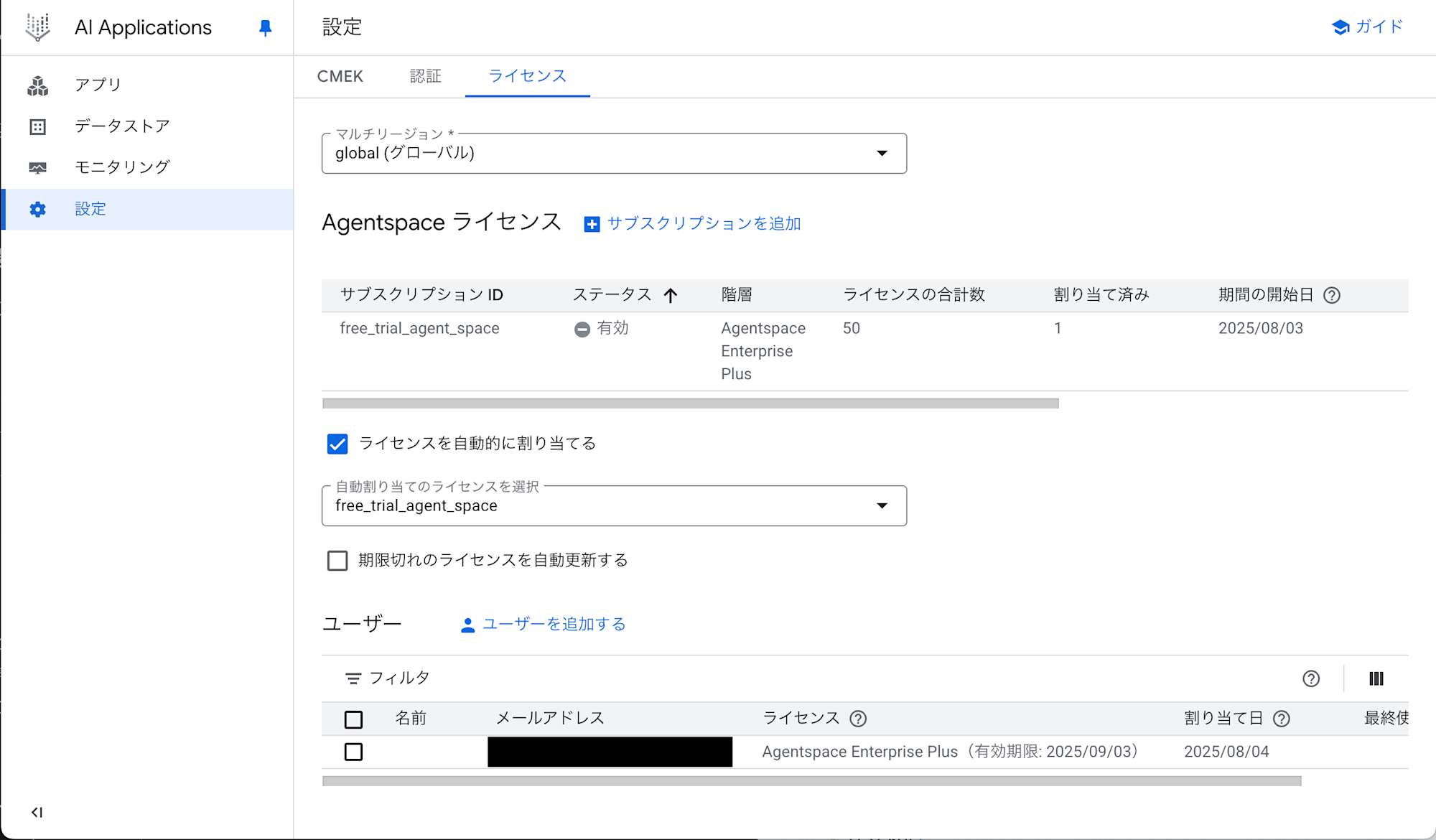Click help icon beside 割り当て日 header
The height and width of the screenshot is (840, 1436).
[1282, 719]
